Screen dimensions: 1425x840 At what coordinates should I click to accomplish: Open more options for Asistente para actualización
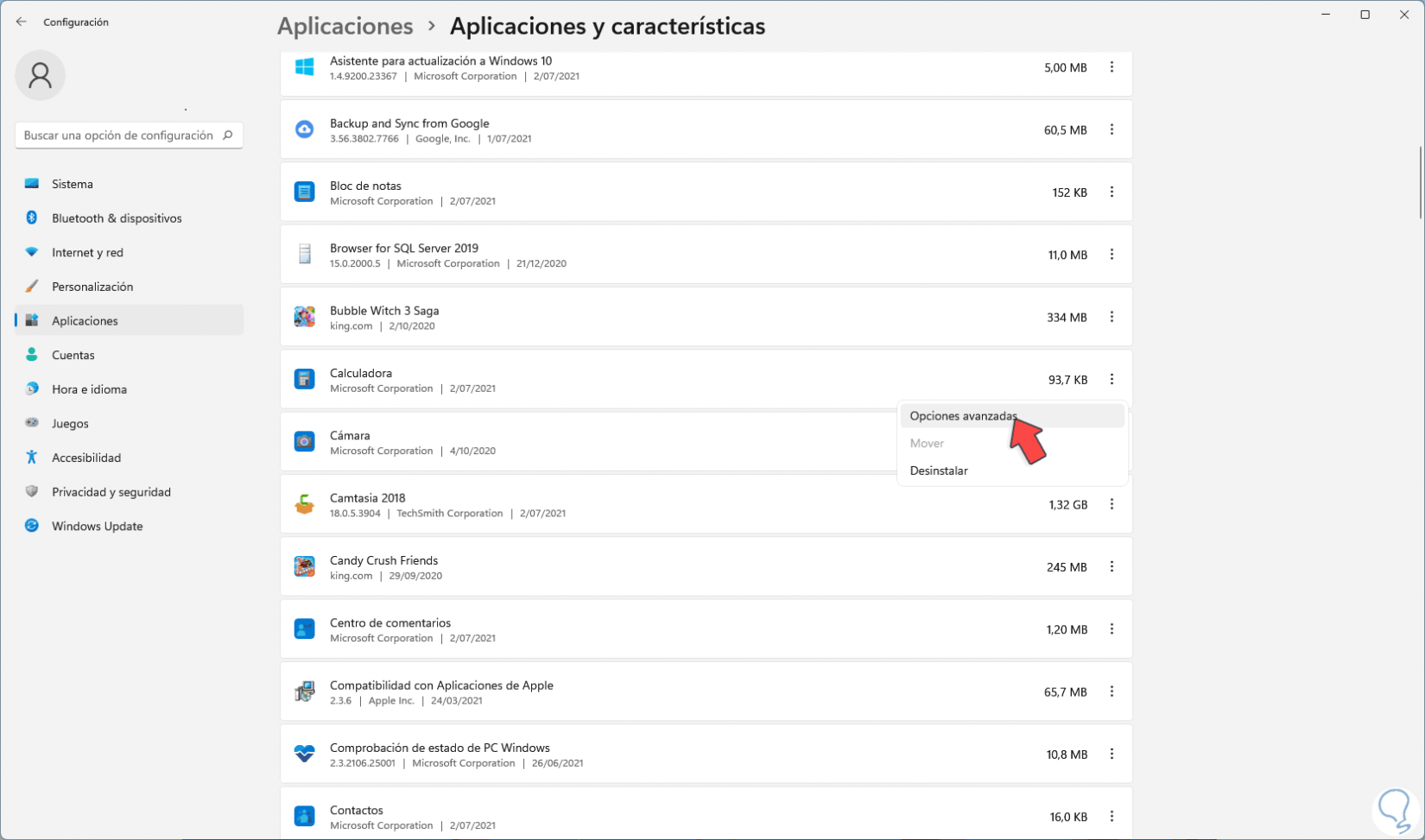click(x=1111, y=67)
